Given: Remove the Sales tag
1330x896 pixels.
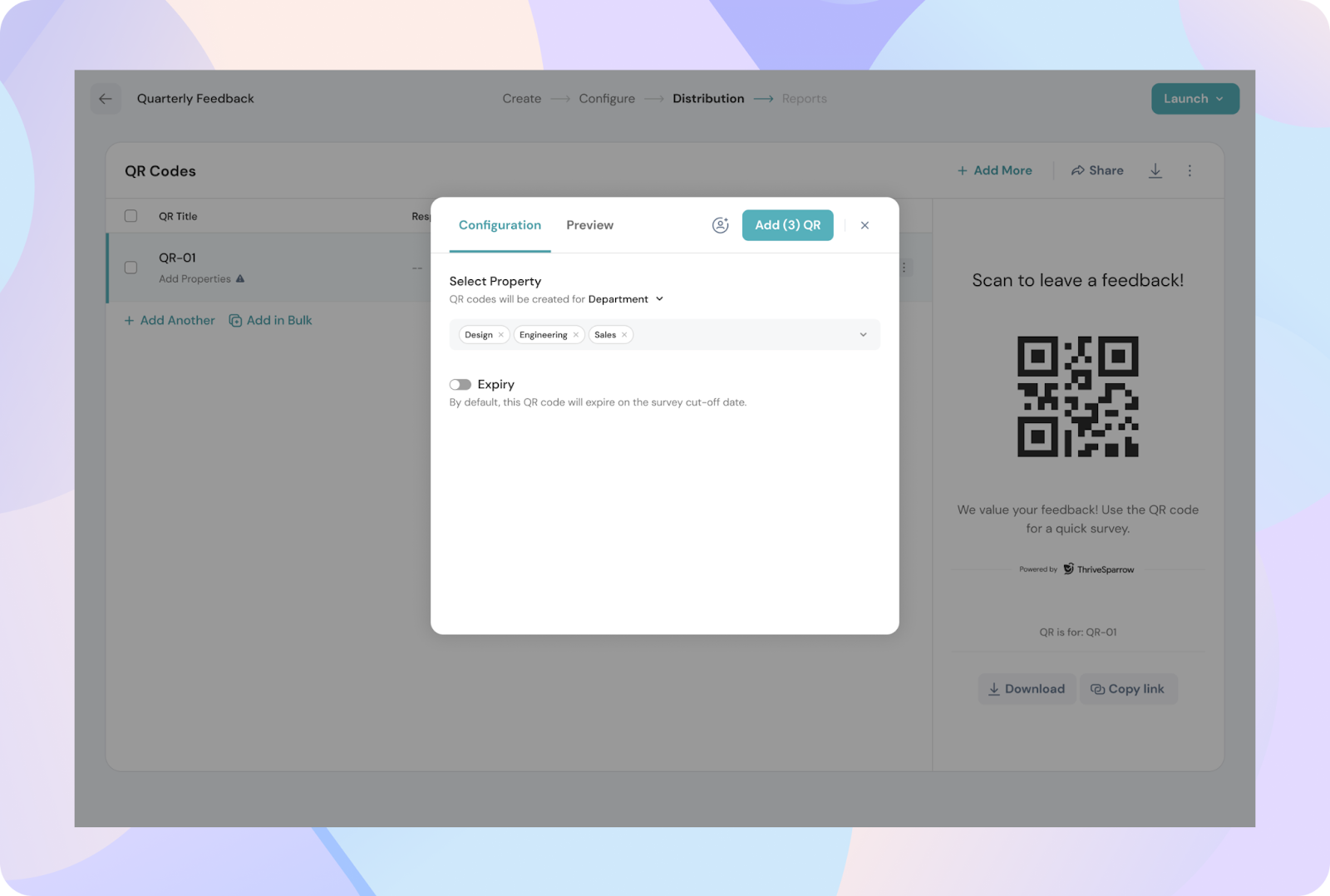Looking at the screenshot, I should coord(624,335).
